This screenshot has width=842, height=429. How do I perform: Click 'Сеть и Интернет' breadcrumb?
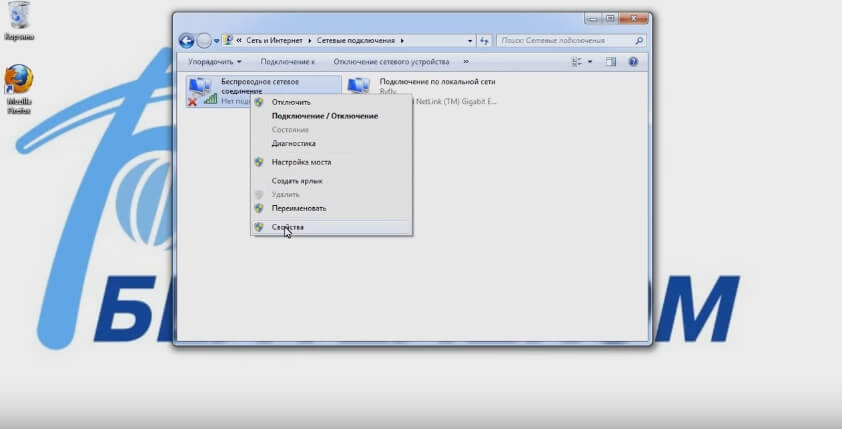[x=274, y=40]
